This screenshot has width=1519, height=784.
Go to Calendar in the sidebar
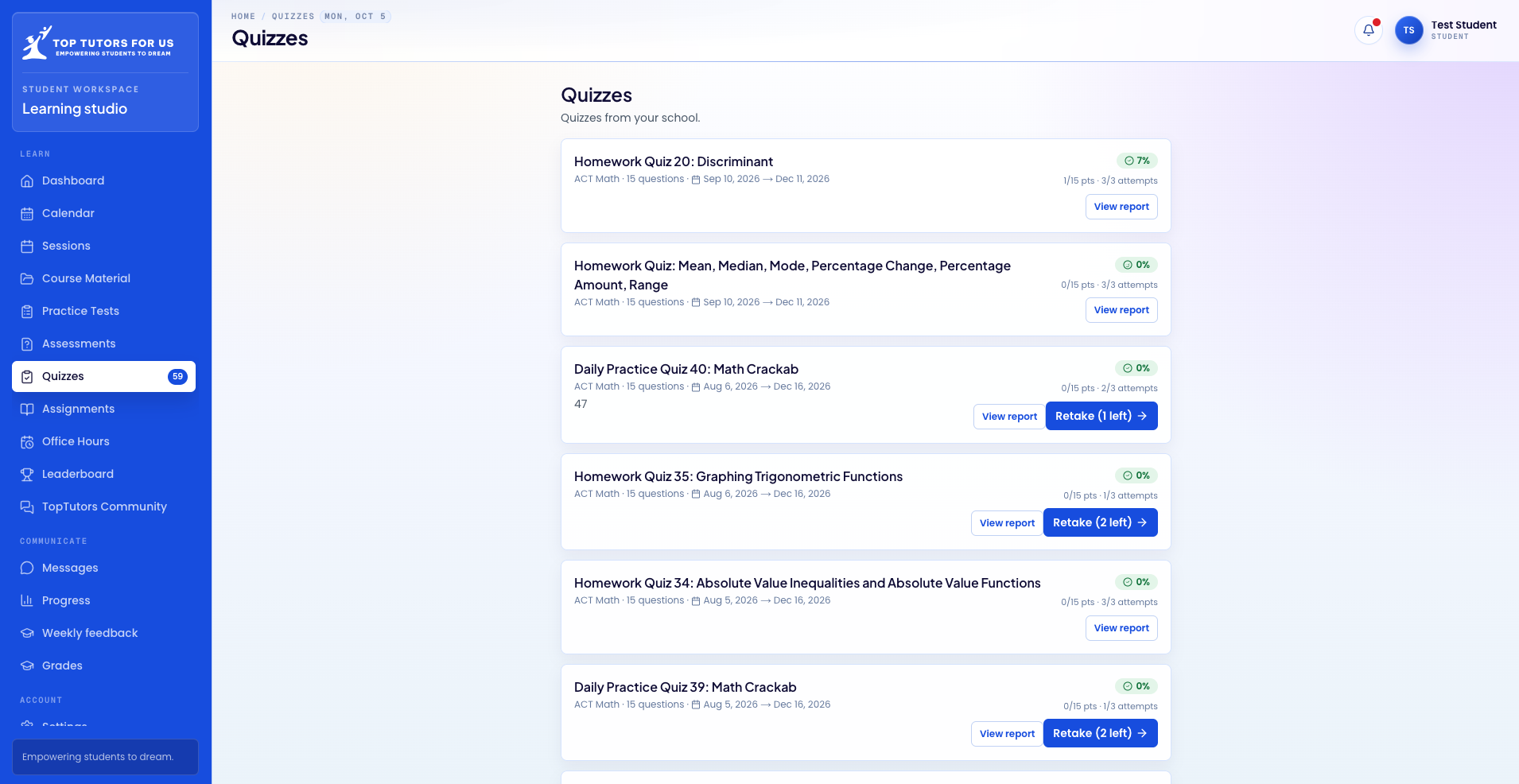tap(103, 213)
